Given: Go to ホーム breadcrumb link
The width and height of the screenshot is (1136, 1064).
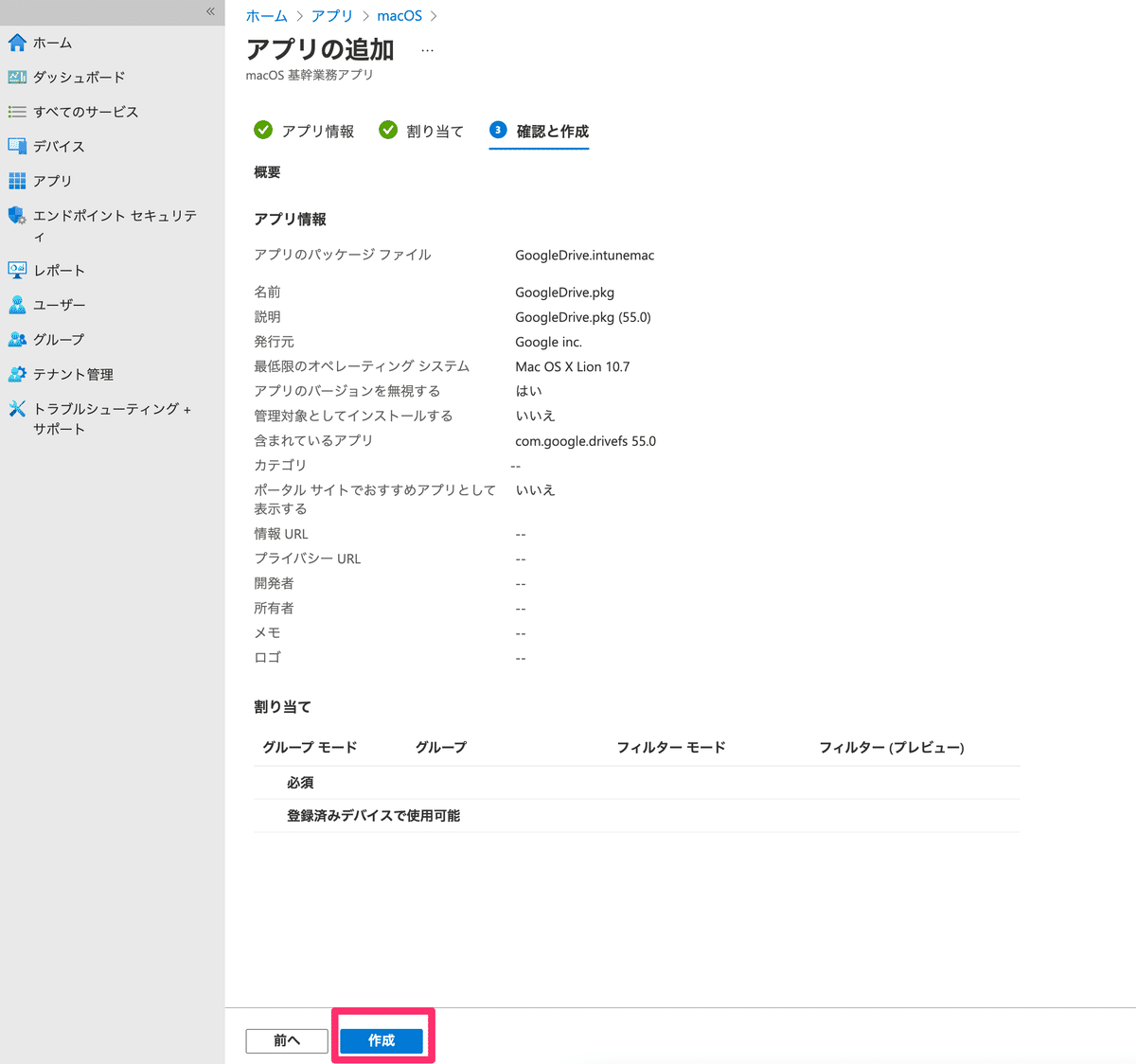Looking at the screenshot, I should click(x=267, y=16).
